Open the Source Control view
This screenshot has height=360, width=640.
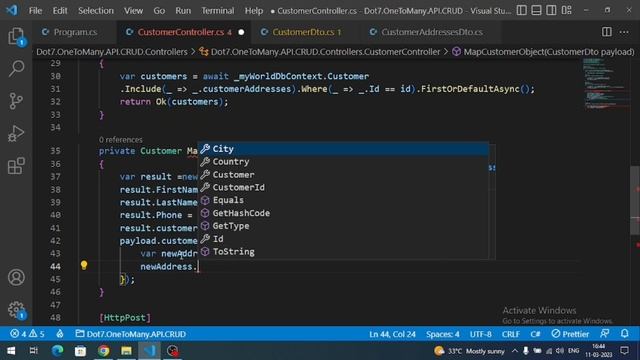16,101
